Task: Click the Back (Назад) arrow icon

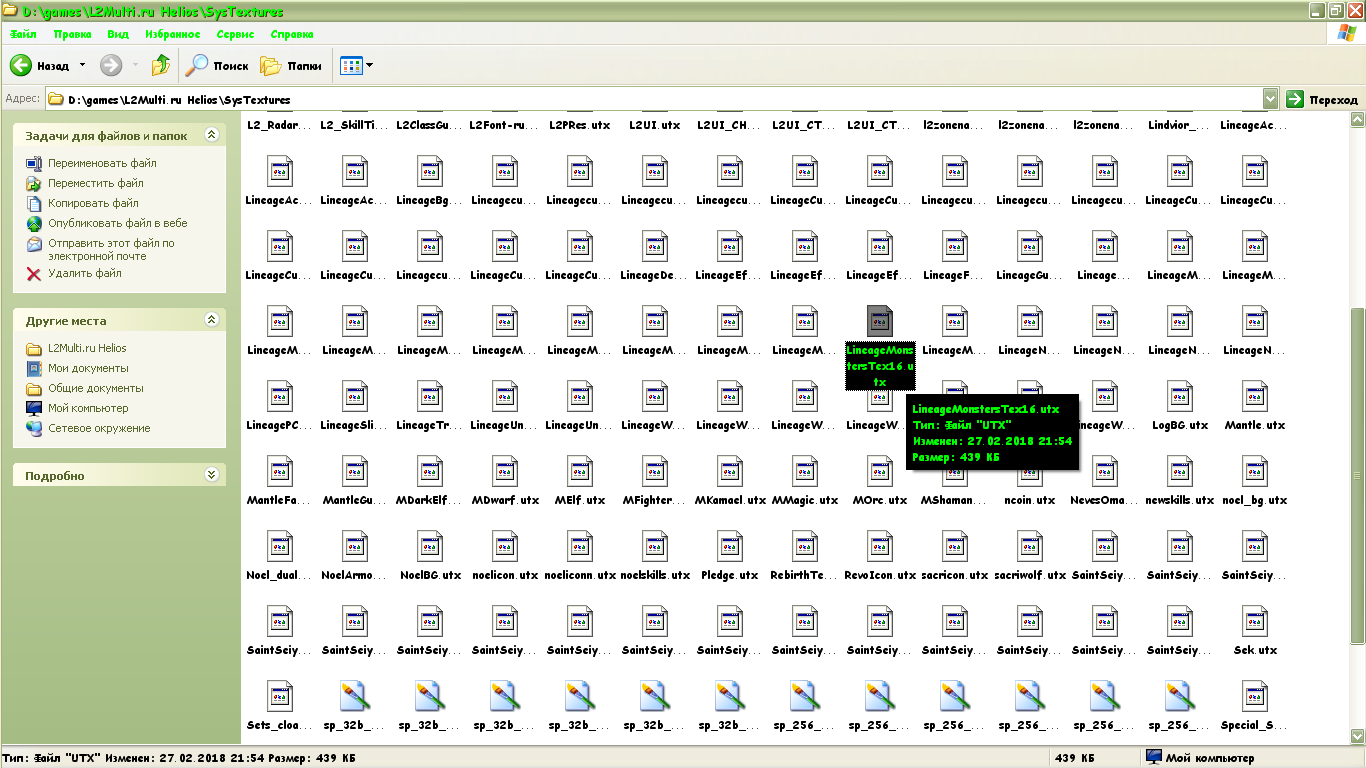Action: coord(21,66)
